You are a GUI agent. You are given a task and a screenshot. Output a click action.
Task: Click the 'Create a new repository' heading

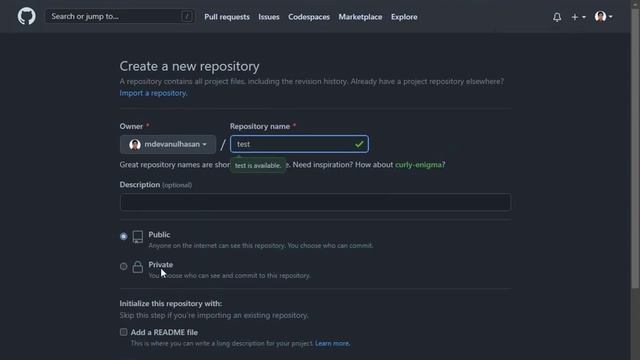189,66
